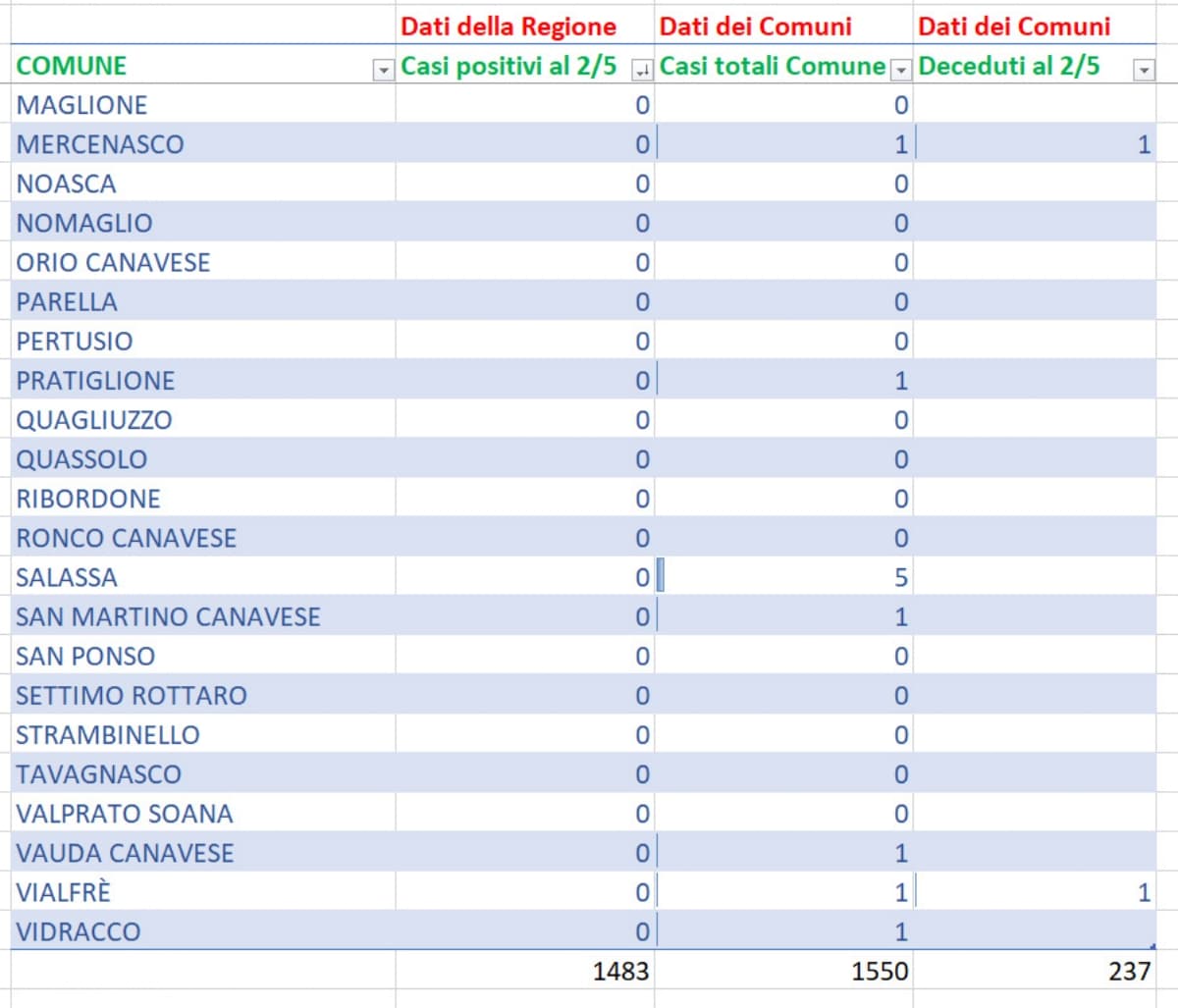Select the MERCENASCO row name cell
The image size is (1178, 1008).
coord(100,144)
